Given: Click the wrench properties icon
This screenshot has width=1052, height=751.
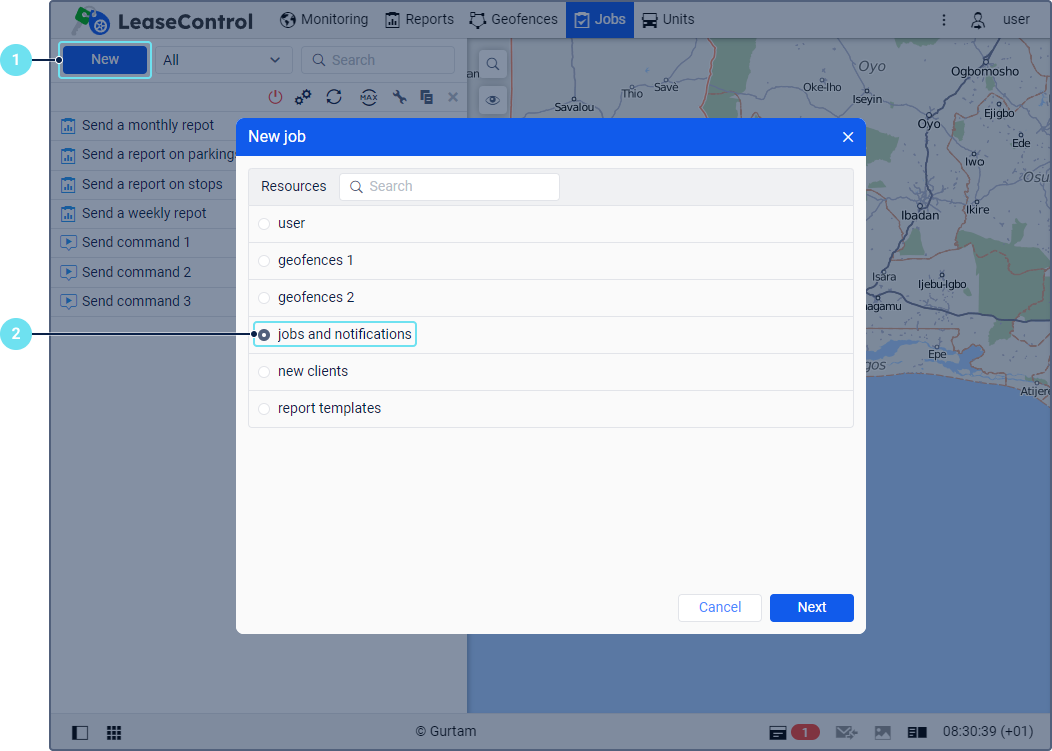Looking at the screenshot, I should (x=399, y=97).
